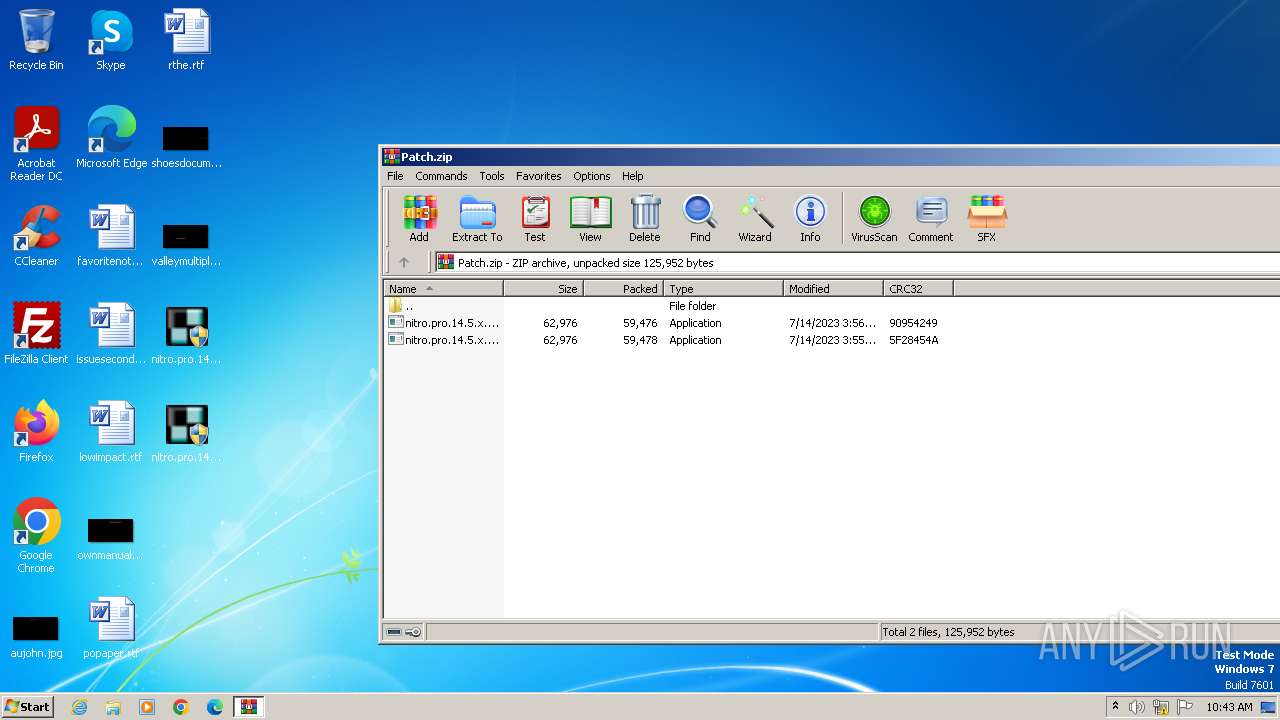Show hidden tray icons arrow

pos(1115,707)
